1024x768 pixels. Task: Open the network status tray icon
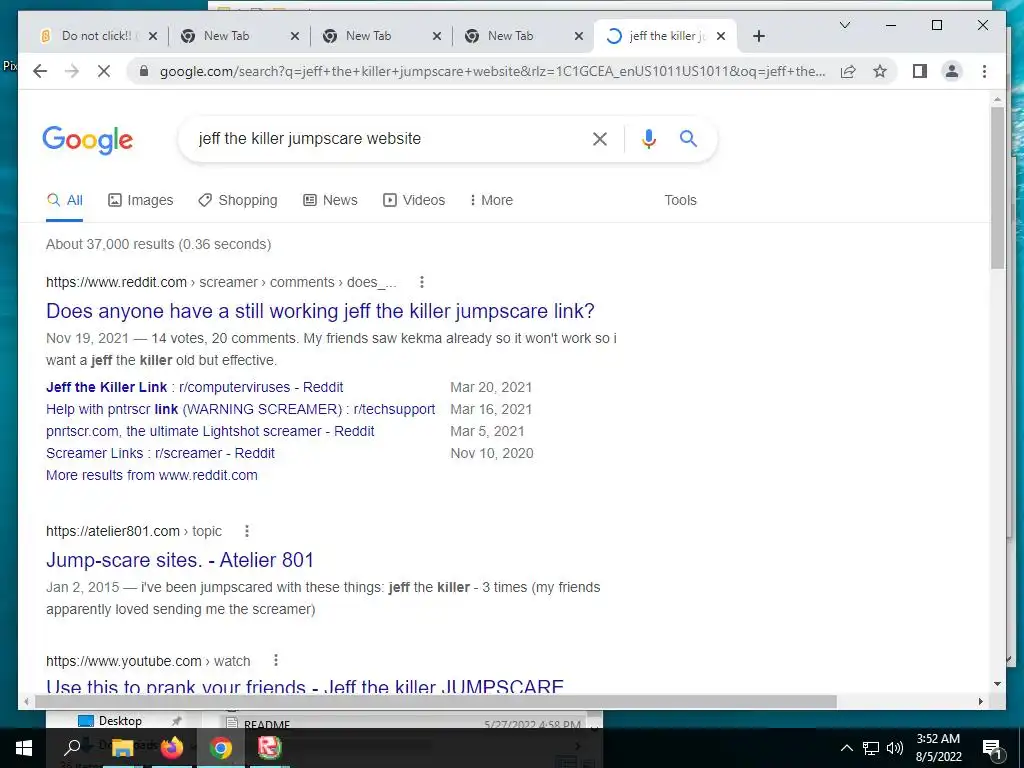(871, 748)
